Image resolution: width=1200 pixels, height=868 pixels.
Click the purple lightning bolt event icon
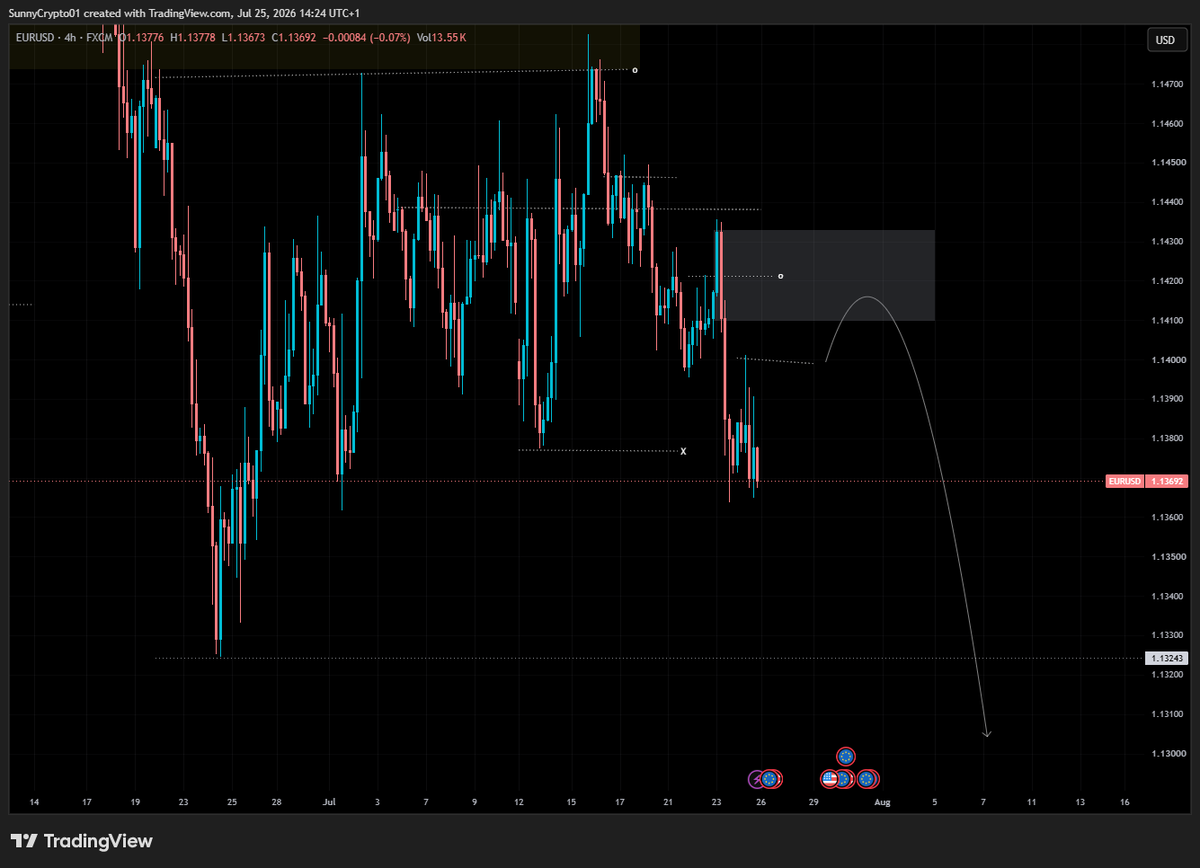(x=757, y=778)
